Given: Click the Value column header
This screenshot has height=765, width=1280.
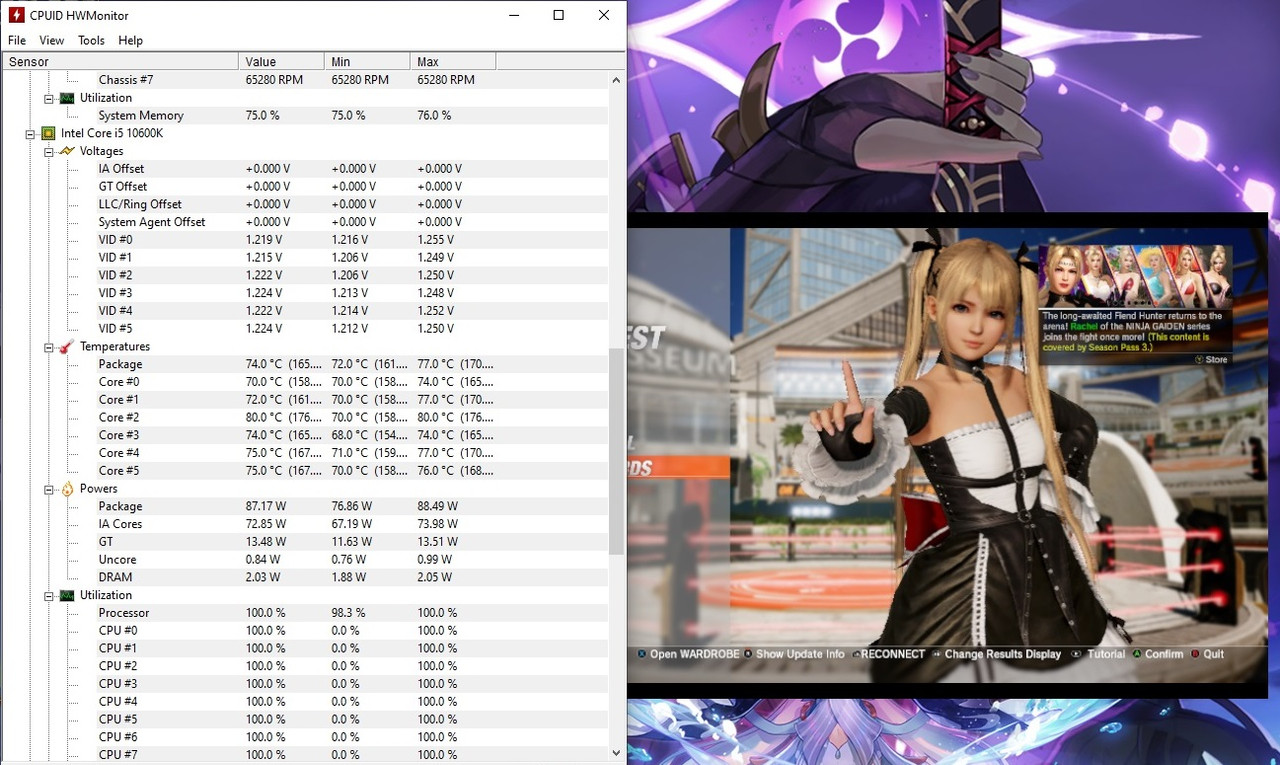Looking at the screenshot, I should pos(282,62).
